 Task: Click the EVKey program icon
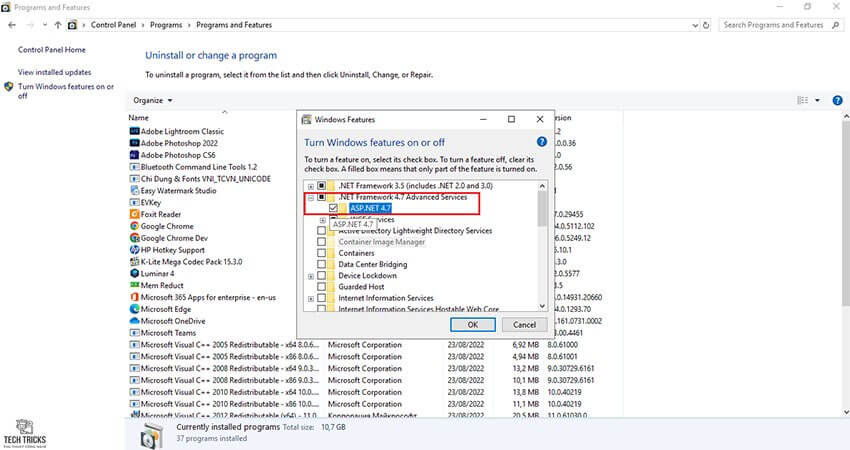[x=134, y=202]
